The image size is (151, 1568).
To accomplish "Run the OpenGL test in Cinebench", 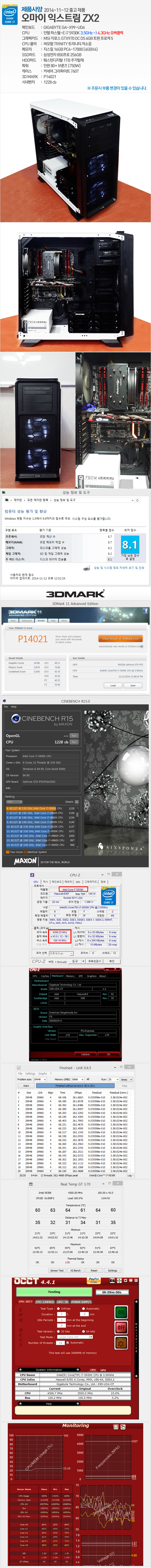I will [x=74, y=735].
